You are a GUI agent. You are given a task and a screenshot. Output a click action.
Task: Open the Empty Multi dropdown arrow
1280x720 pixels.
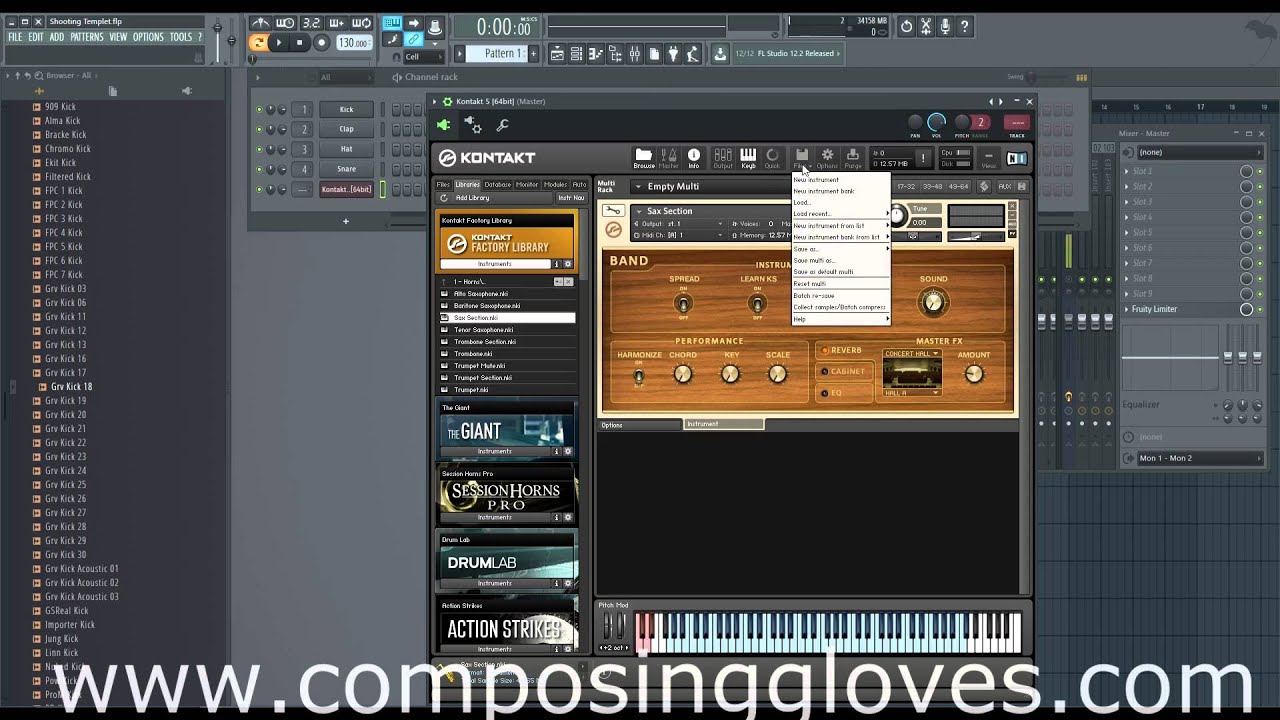click(x=638, y=187)
